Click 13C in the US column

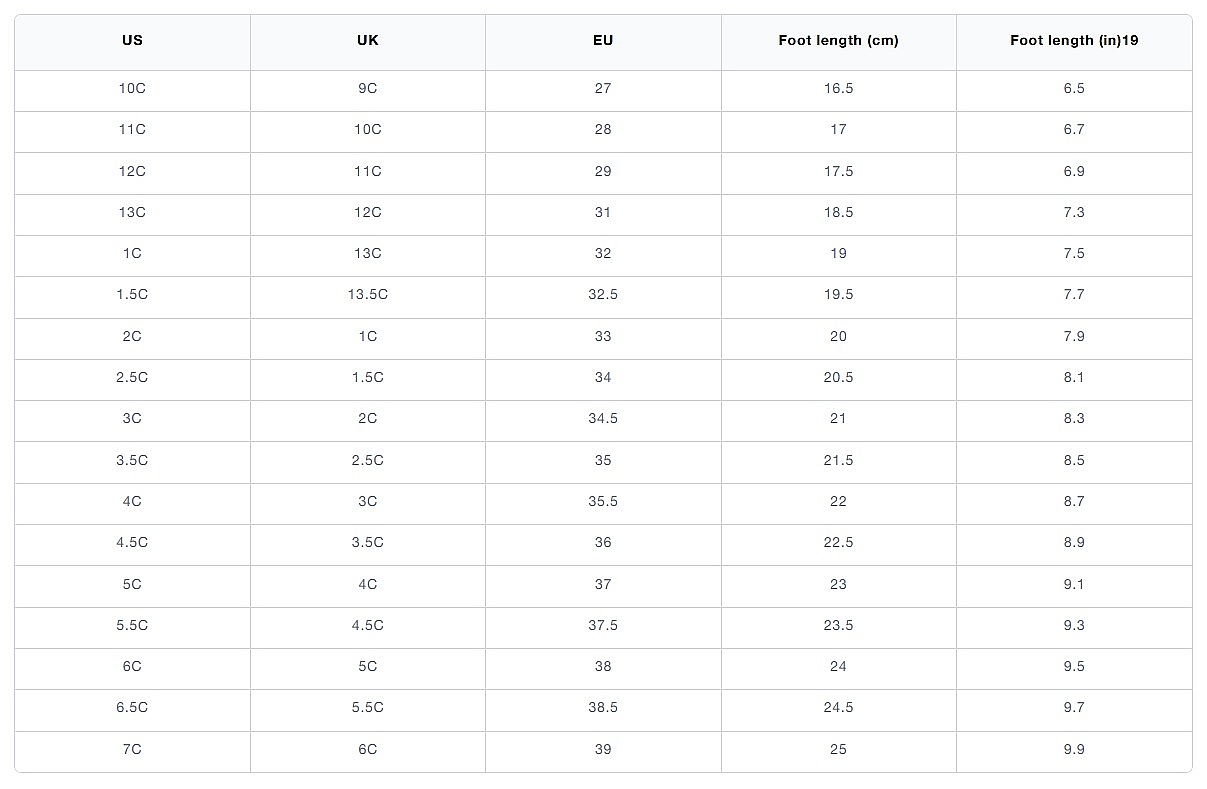pos(132,212)
